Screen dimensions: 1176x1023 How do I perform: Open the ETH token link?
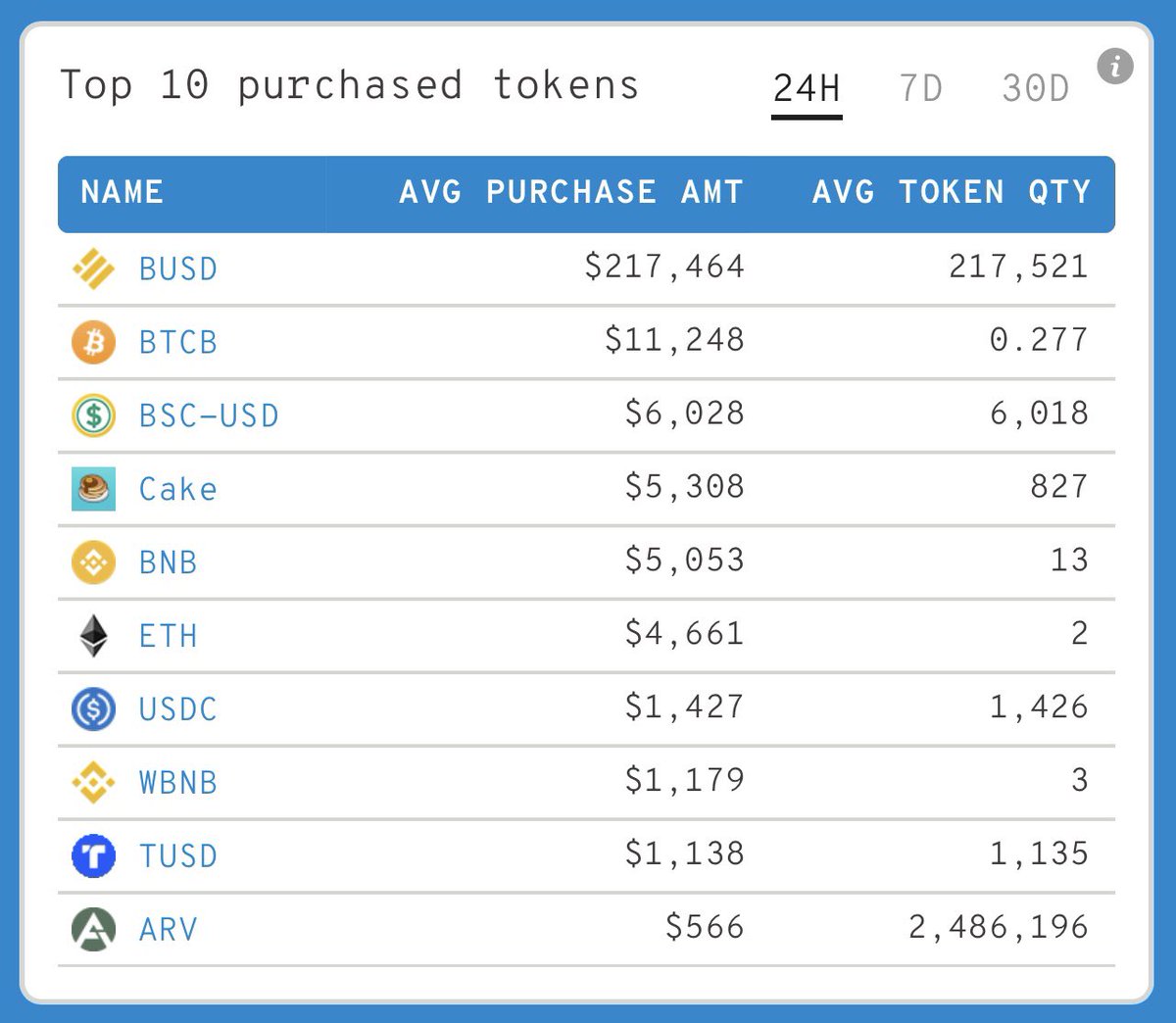168,636
